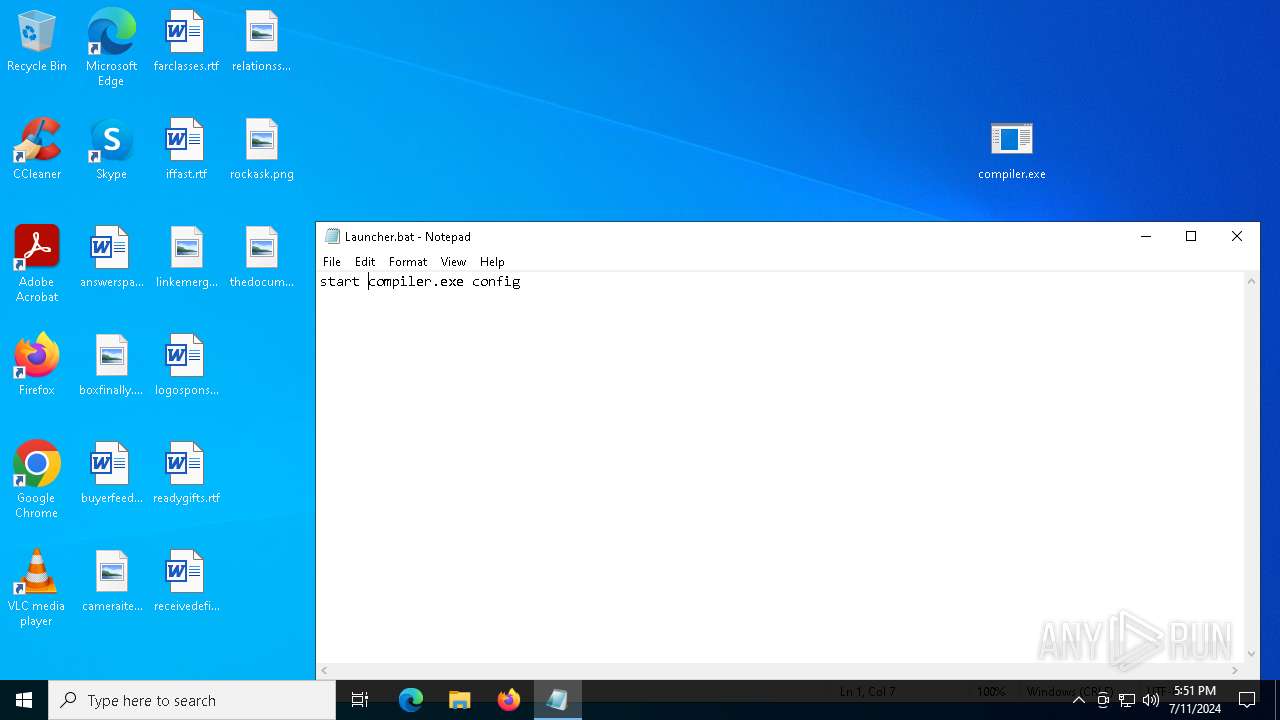Select the Adobe Acrobat desktop shortcut
Image resolution: width=1280 pixels, height=720 pixels.
point(37,264)
